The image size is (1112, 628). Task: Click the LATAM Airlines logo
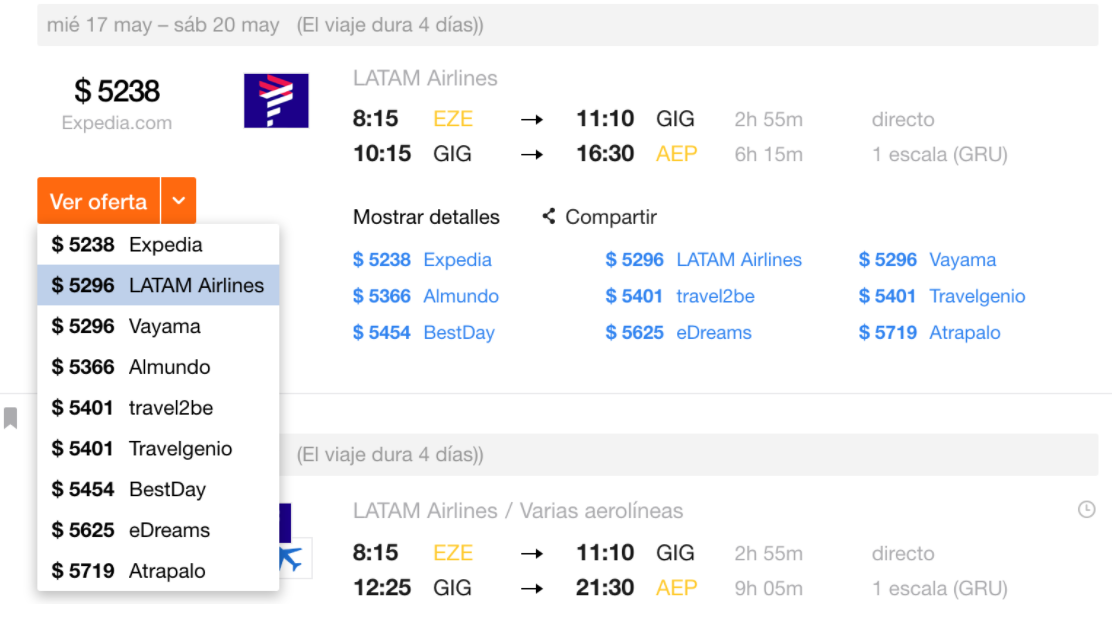tap(276, 101)
